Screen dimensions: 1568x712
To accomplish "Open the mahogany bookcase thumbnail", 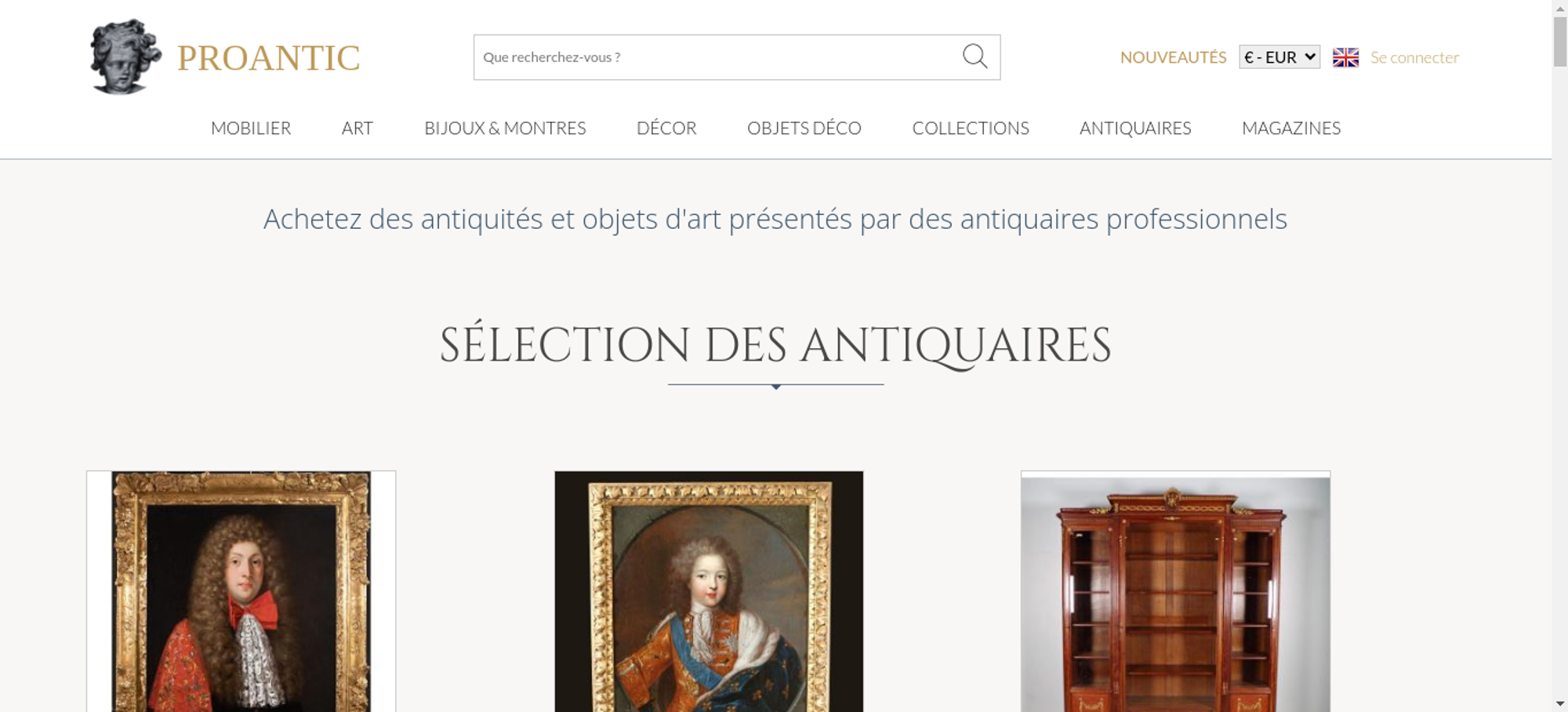I will (1175, 591).
